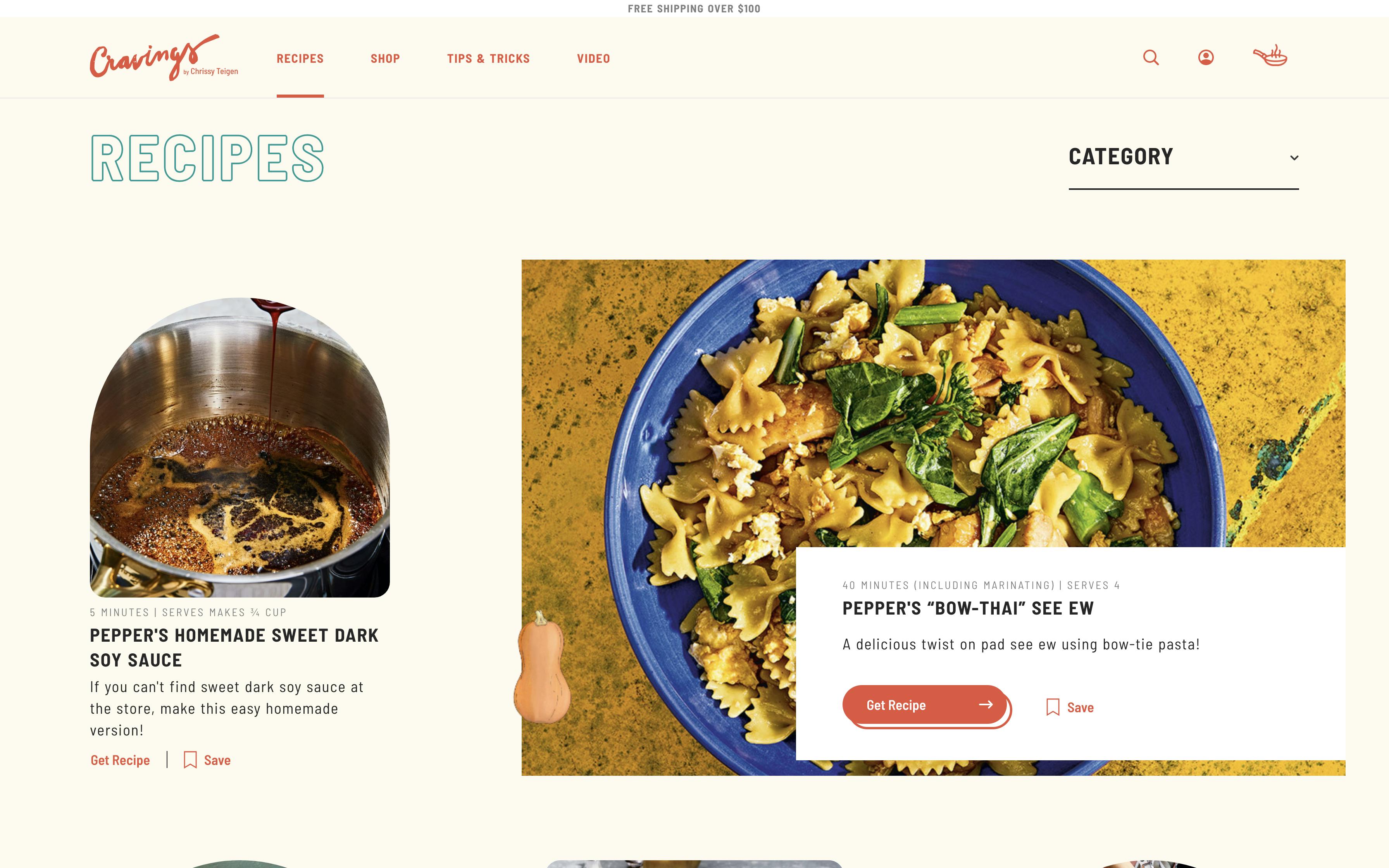Click Pepper's "Bow-Thai" See Ew title
The width and height of the screenshot is (1389, 868).
pos(968,608)
